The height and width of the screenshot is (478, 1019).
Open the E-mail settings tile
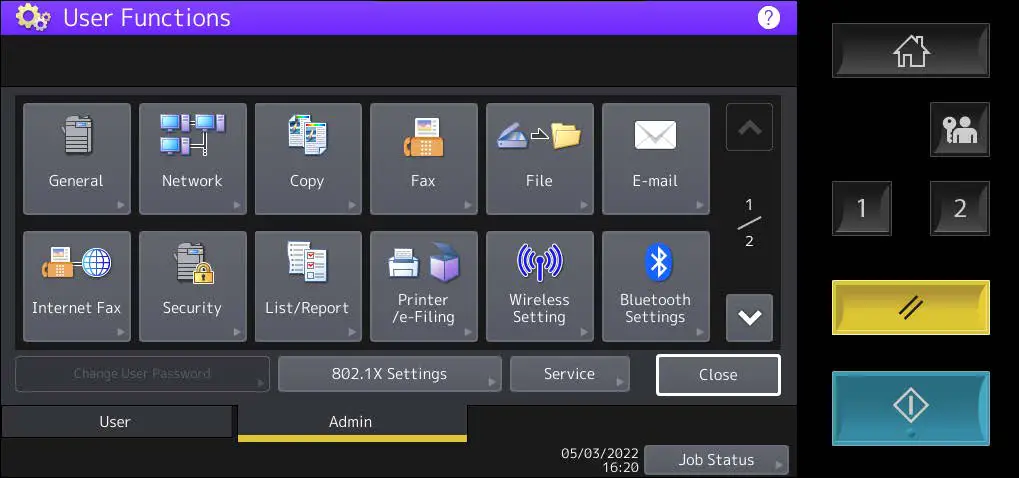click(656, 158)
